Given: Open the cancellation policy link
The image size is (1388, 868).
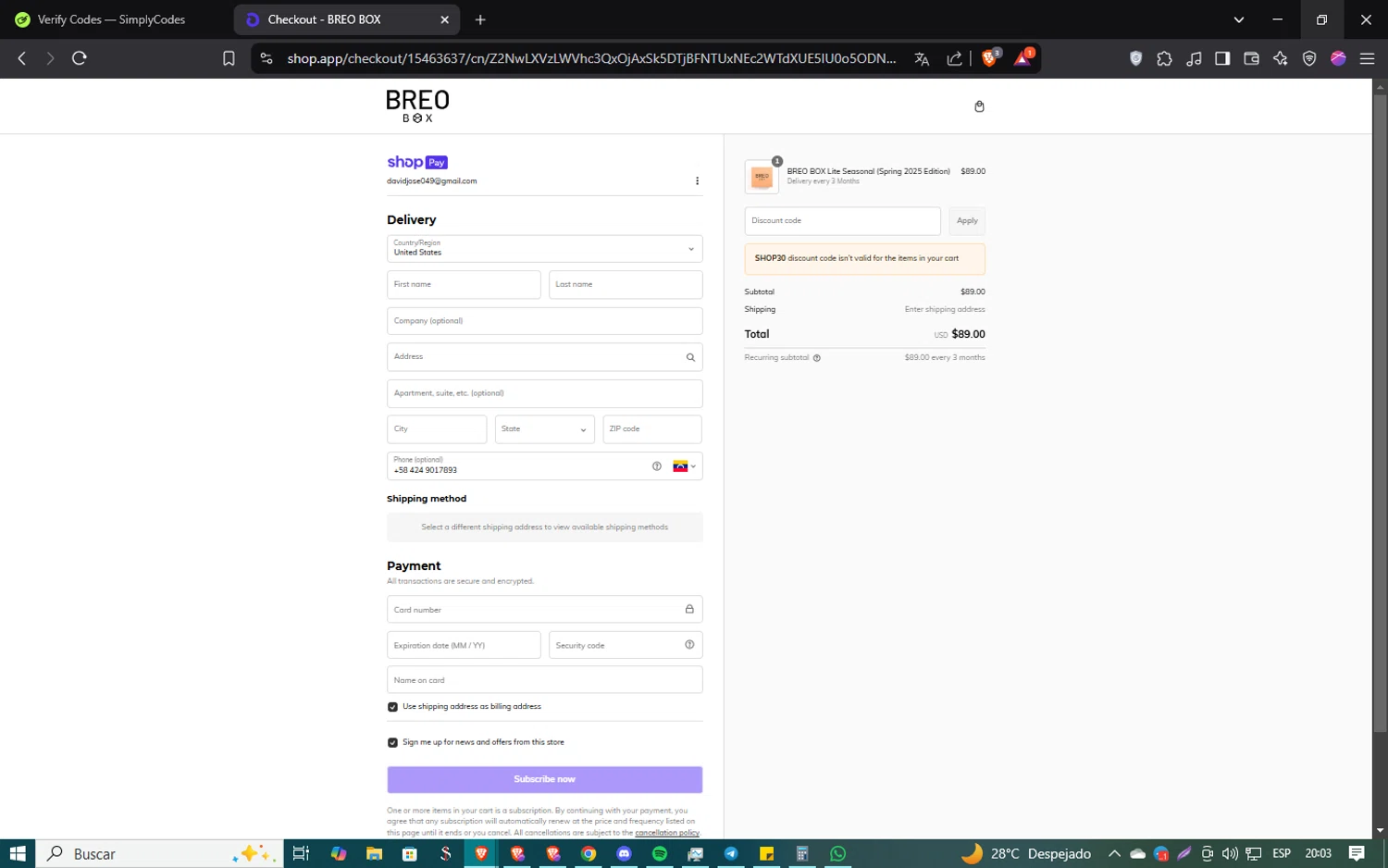Looking at the screenshot, I should click(667, 833).
